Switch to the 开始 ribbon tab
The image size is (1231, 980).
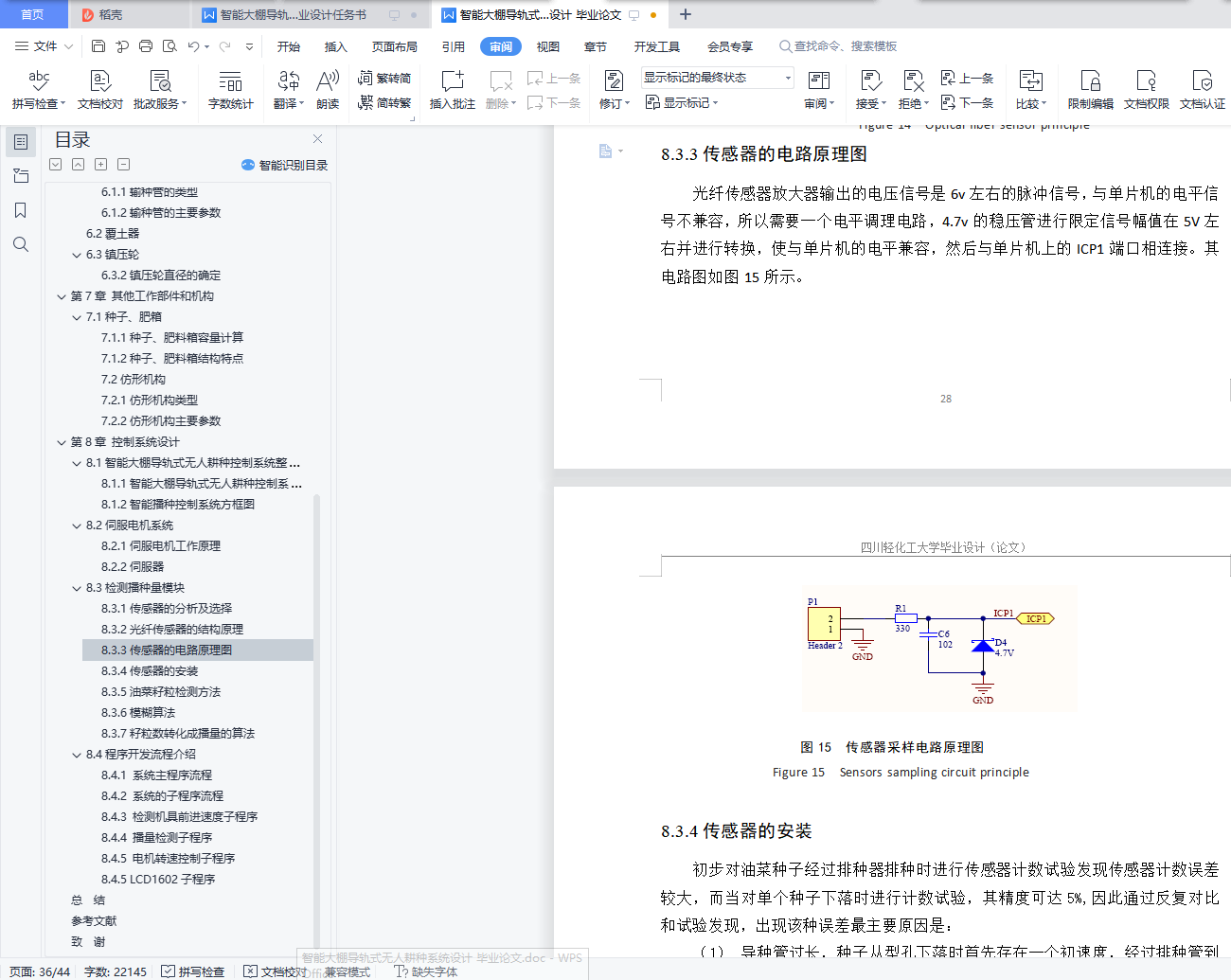288,46
